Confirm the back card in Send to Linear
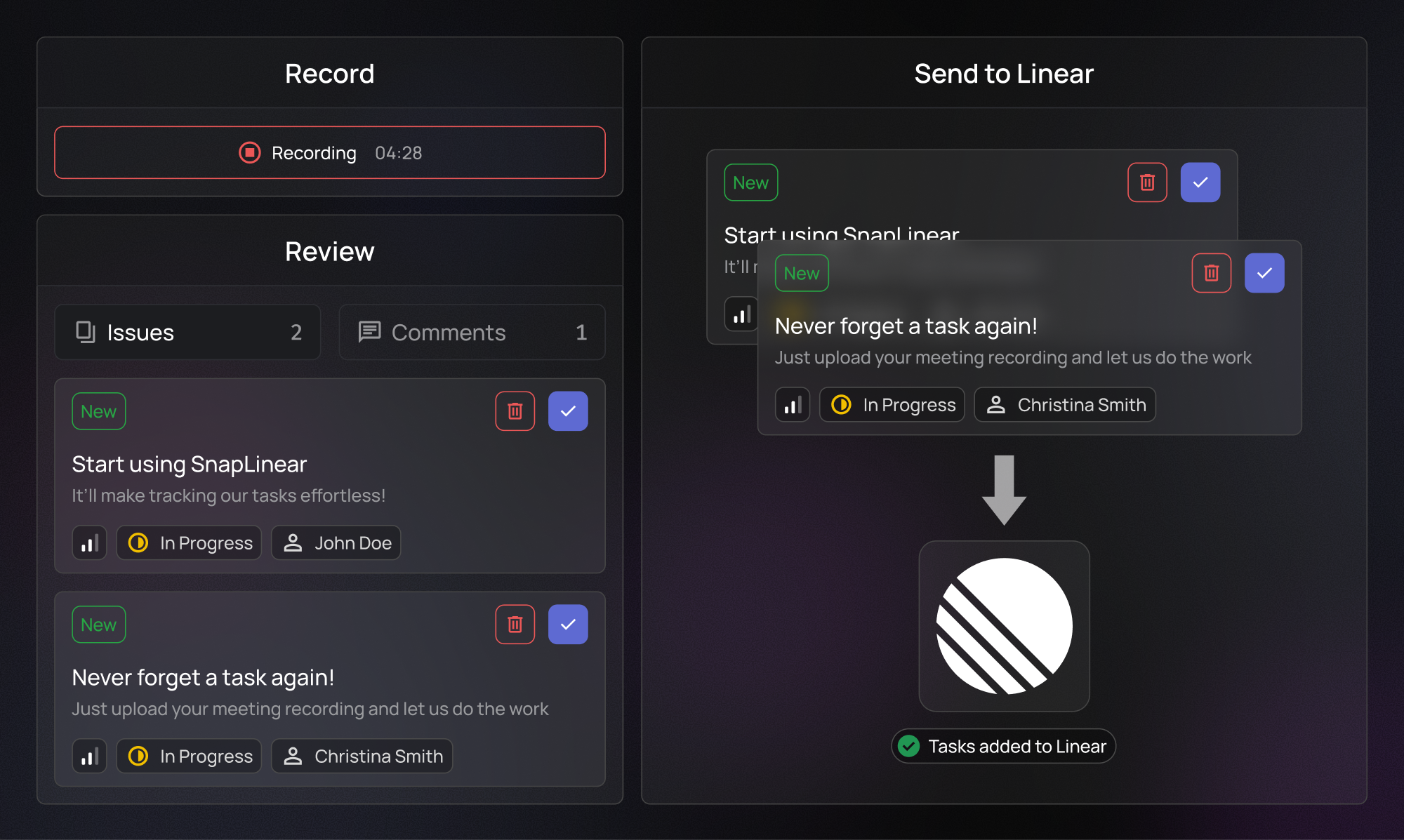The height and width of the screenshot is (840, 1404). click(x=1200, y=182)
